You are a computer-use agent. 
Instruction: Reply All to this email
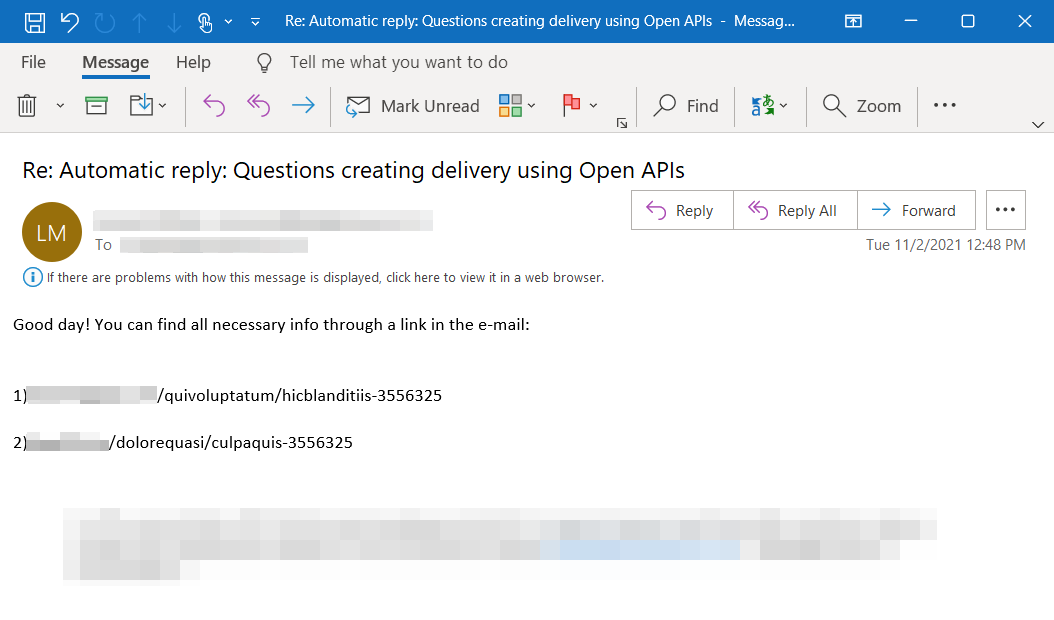tap(795, 210)
